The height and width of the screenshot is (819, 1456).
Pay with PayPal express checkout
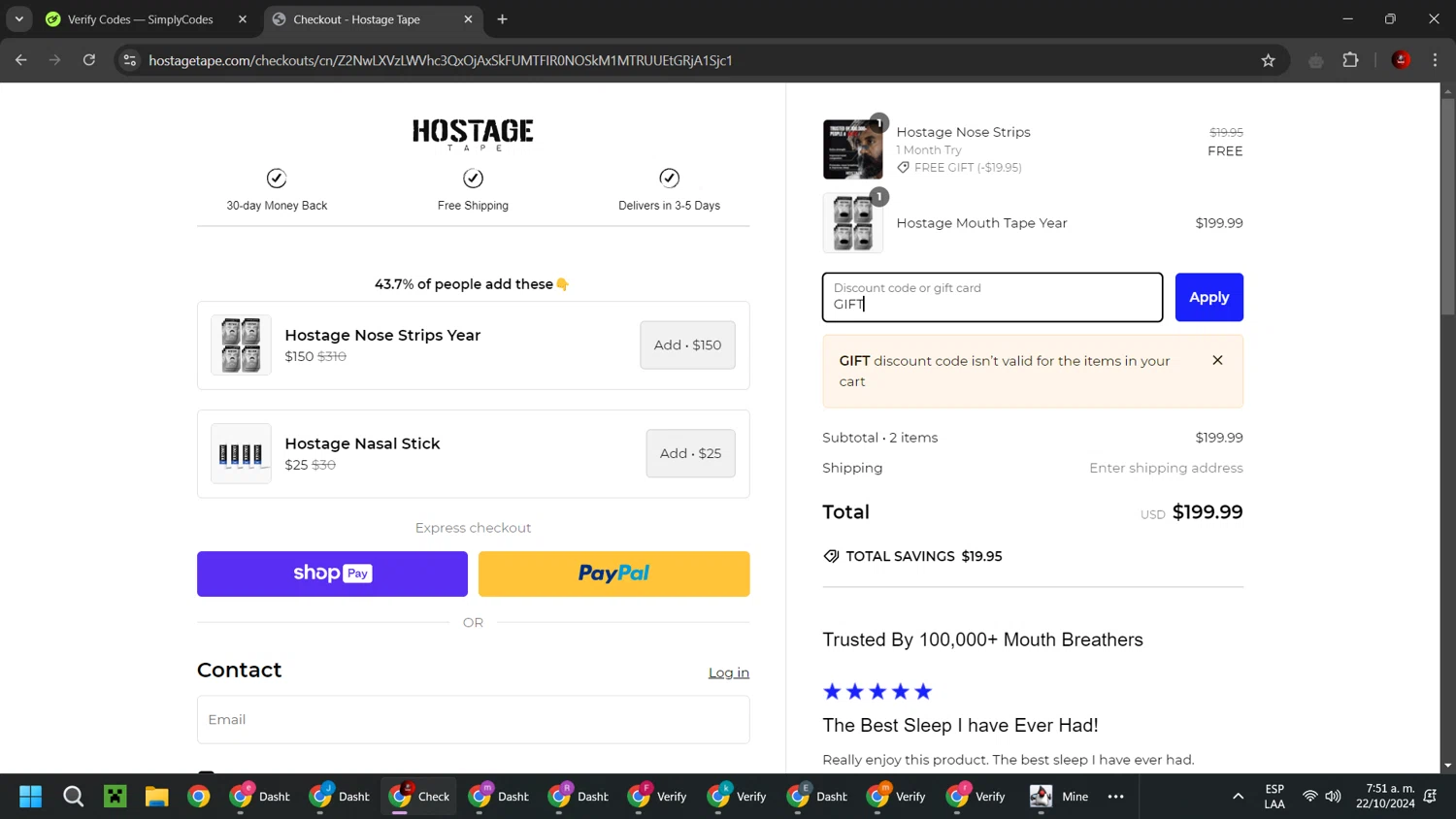click(x=614, y=573)
